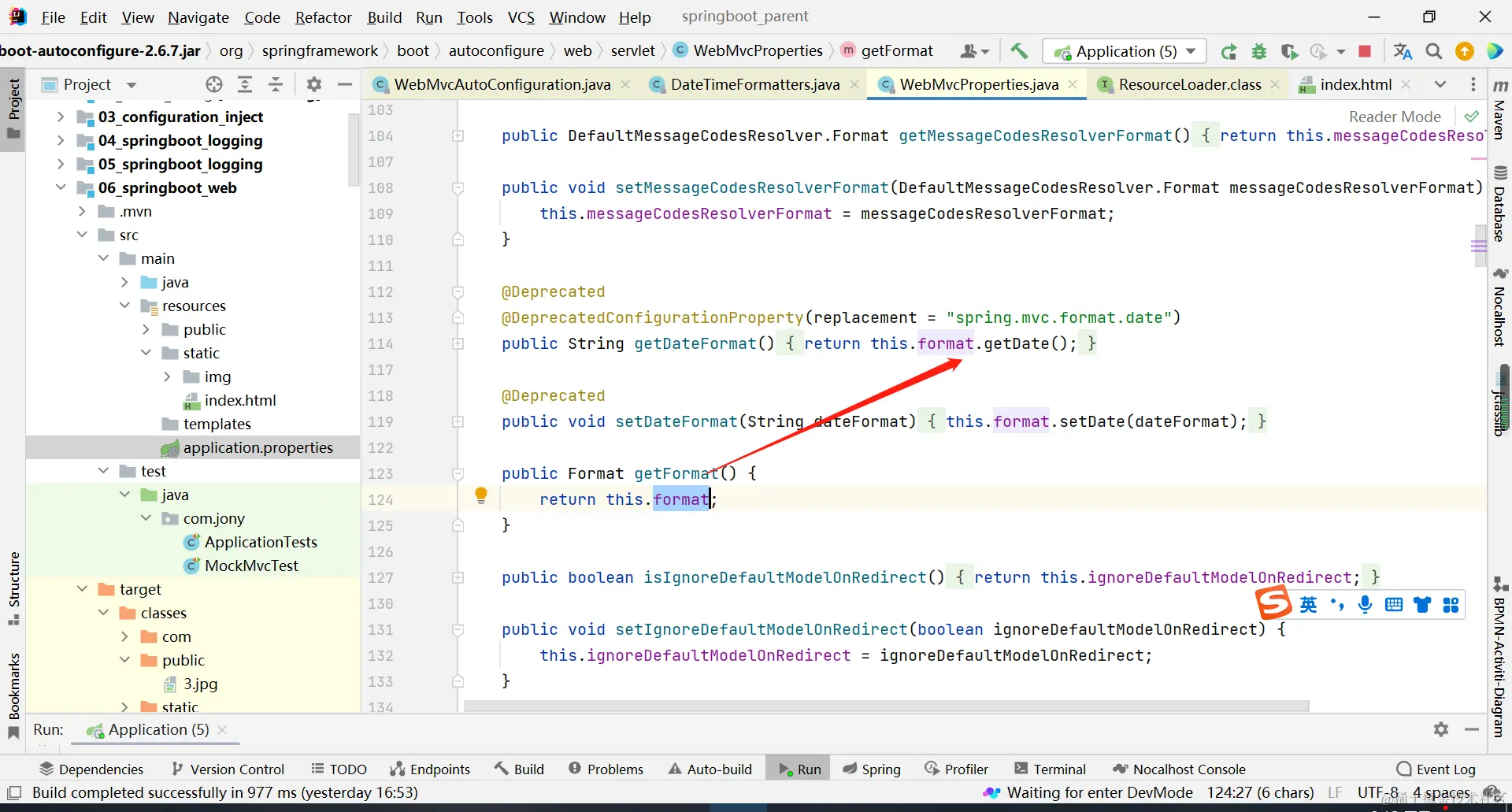Open Run panel settings gear
Image resolution: width=1512 pixels, height=812 pixels.
tap(1441, 729)
